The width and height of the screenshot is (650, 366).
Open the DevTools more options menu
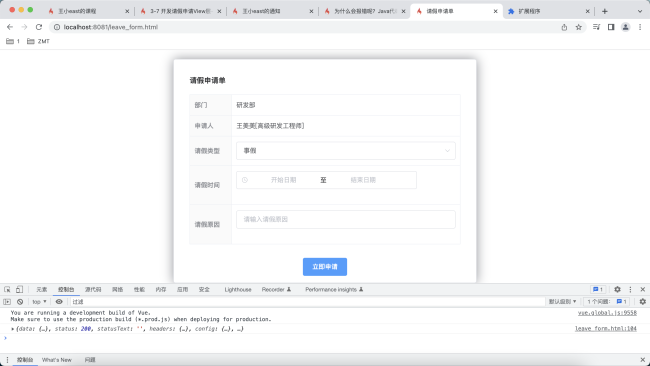(x=630, y=289)
